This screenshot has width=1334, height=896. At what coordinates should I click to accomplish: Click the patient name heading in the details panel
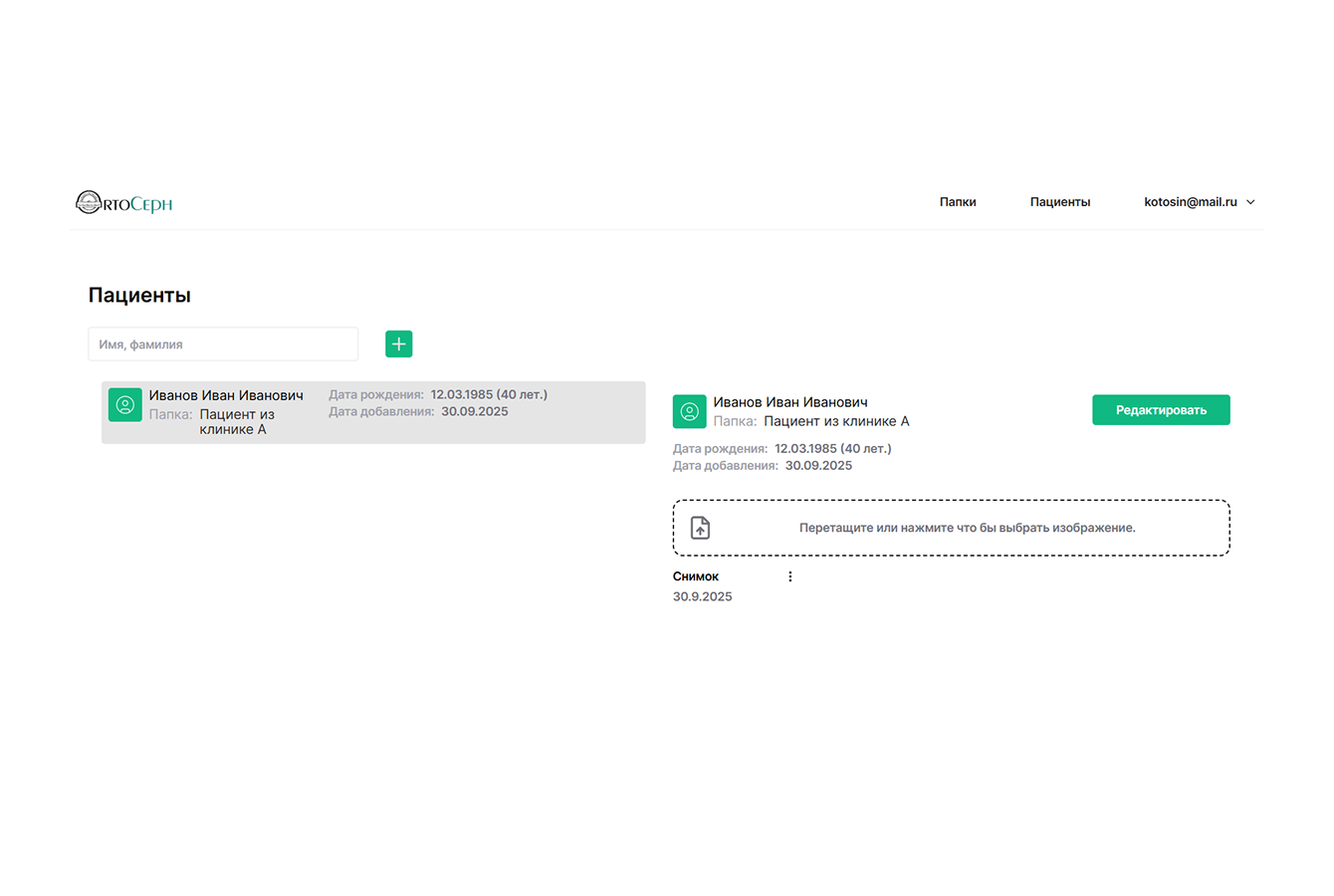(789, 402)
